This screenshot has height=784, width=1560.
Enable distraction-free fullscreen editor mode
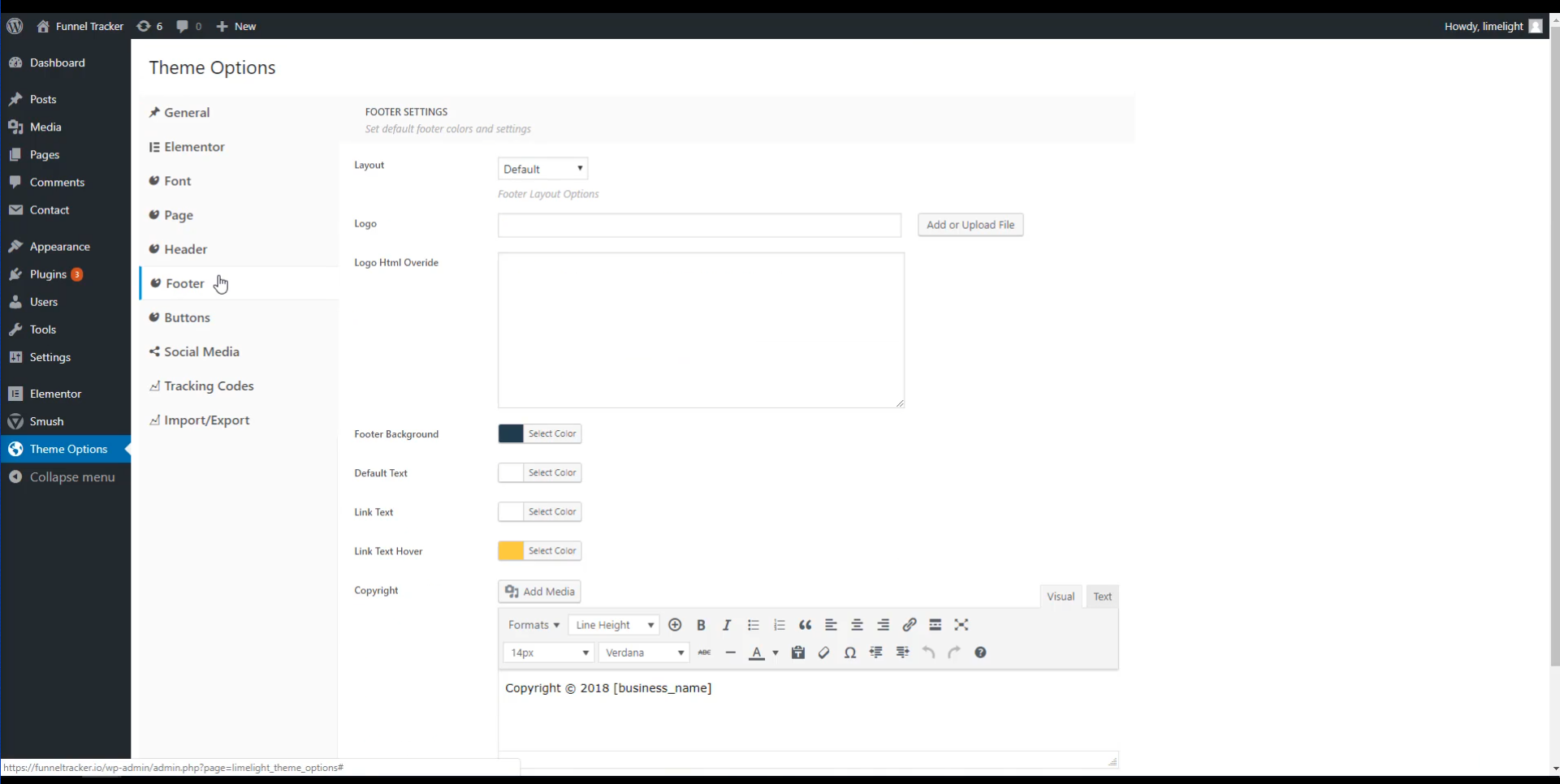[x=961, y=625]
